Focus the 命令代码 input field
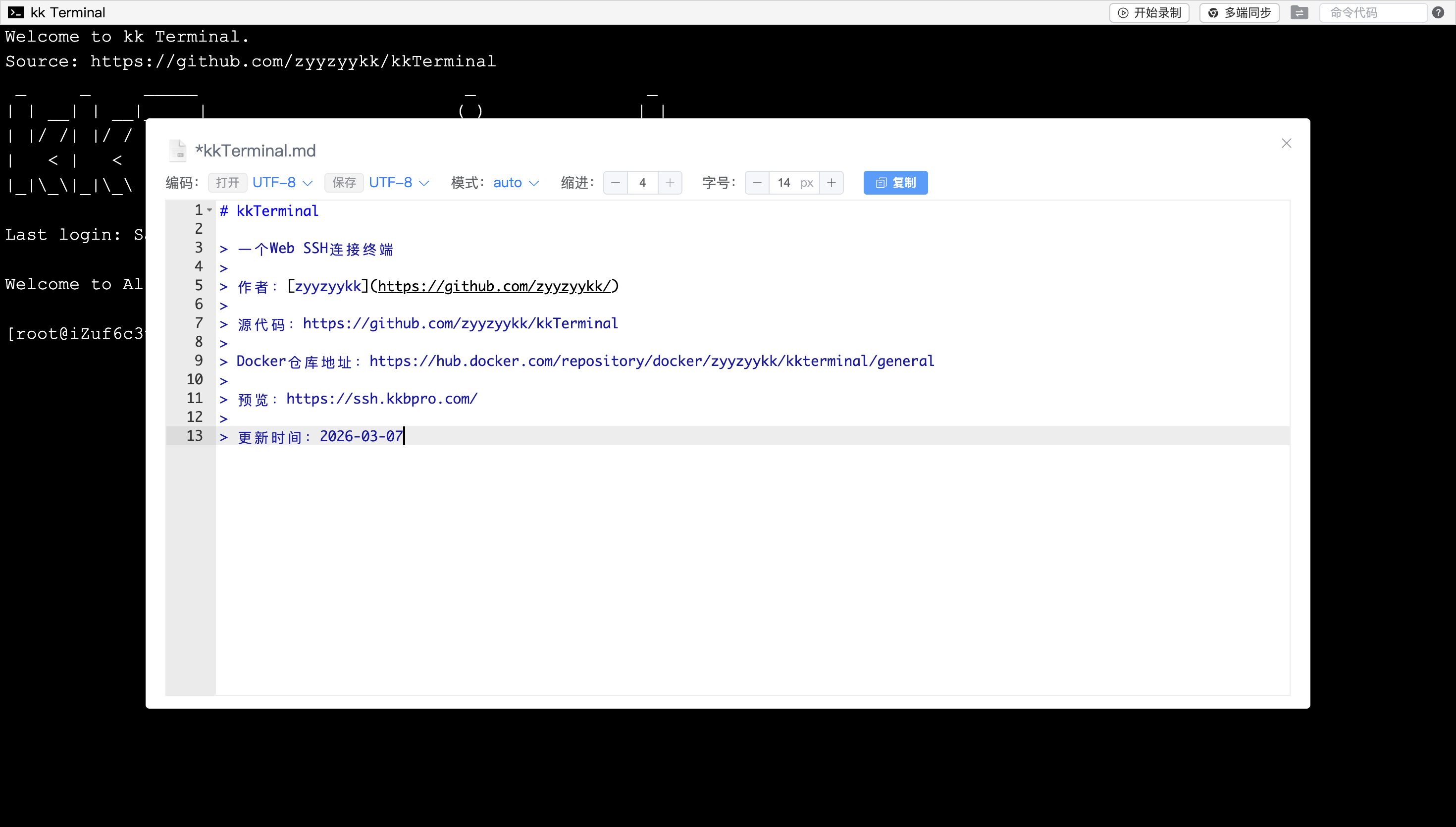Image resolution: width=1456 pixels, height=827 pixels. [x=1373, y=12]
